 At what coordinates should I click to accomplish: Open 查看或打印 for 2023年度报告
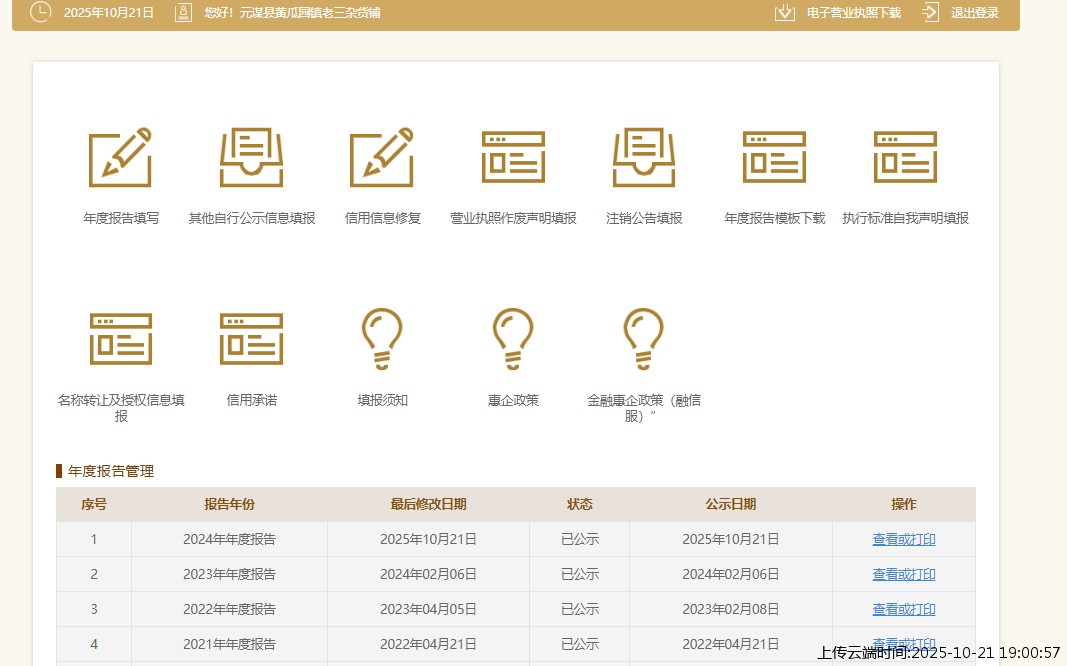904,574
